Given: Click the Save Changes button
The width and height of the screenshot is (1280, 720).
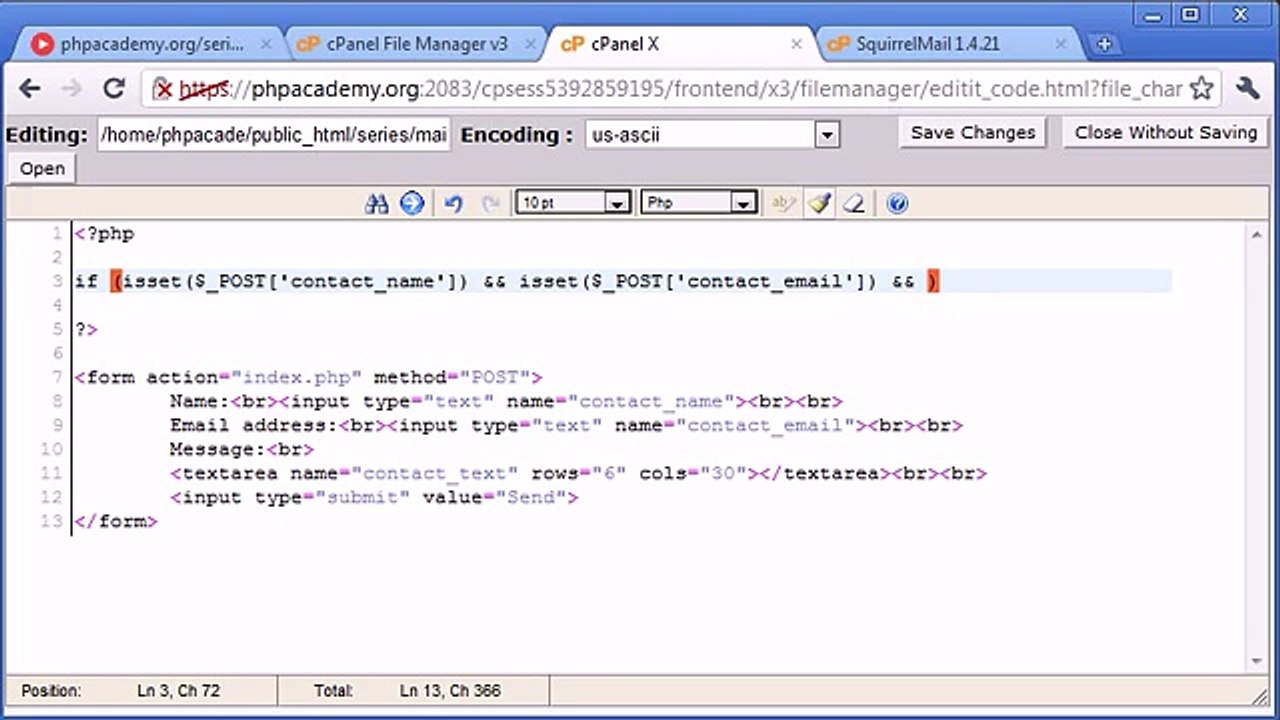Looking at the screenshot, I should point(973,133).
